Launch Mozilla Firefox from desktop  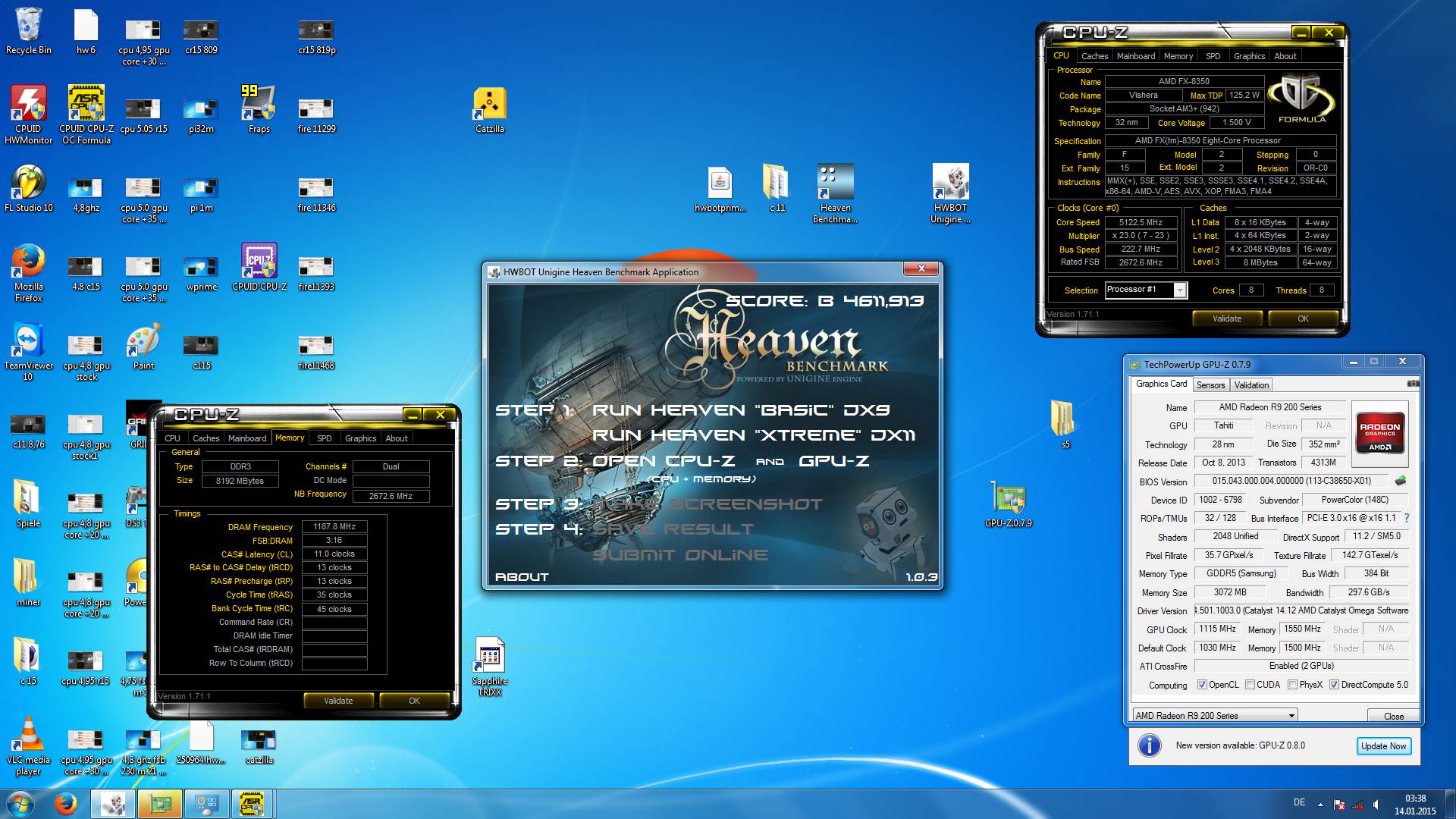pos(28,271)
